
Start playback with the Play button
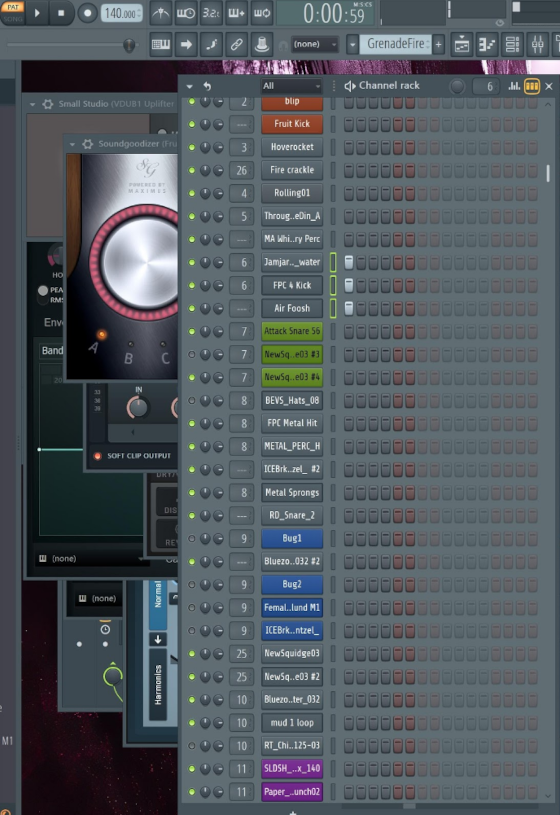pyautogui.click(x=37, y=13)
